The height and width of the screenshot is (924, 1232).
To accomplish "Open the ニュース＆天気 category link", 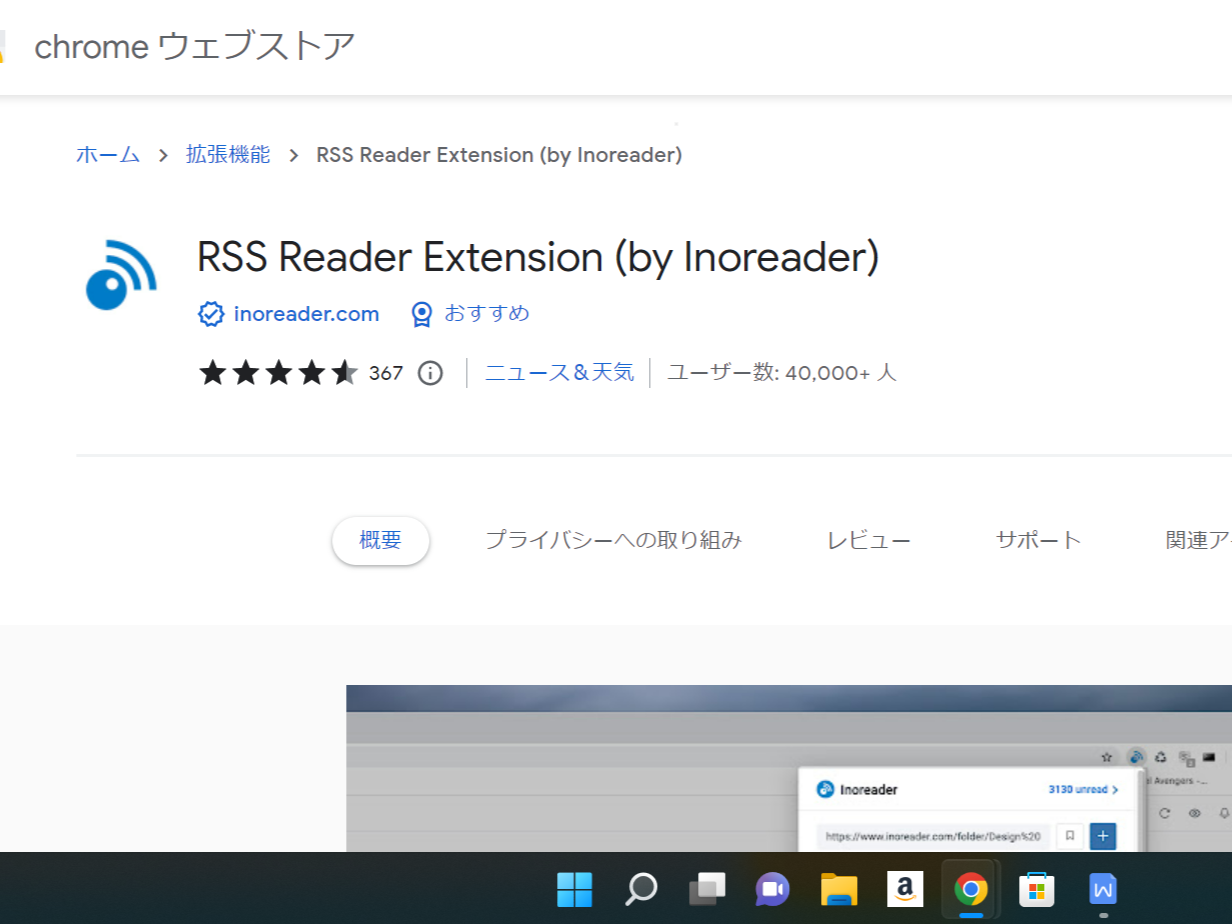I will [x=559, y=373].
